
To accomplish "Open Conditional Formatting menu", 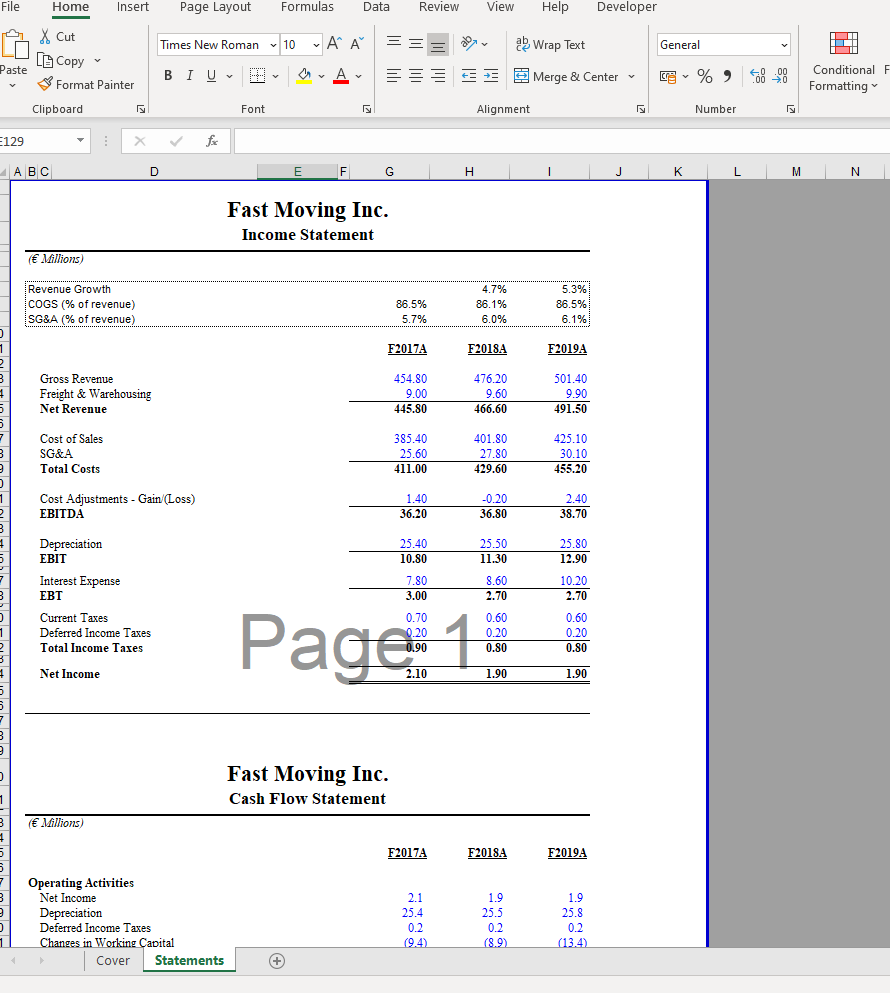I will (843, 61).
